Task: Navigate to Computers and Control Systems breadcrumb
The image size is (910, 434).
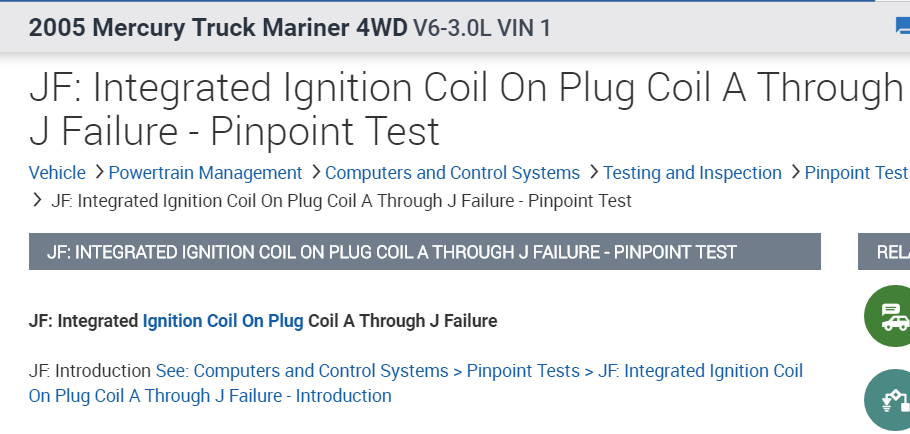Action: click(x=452, y=173)
